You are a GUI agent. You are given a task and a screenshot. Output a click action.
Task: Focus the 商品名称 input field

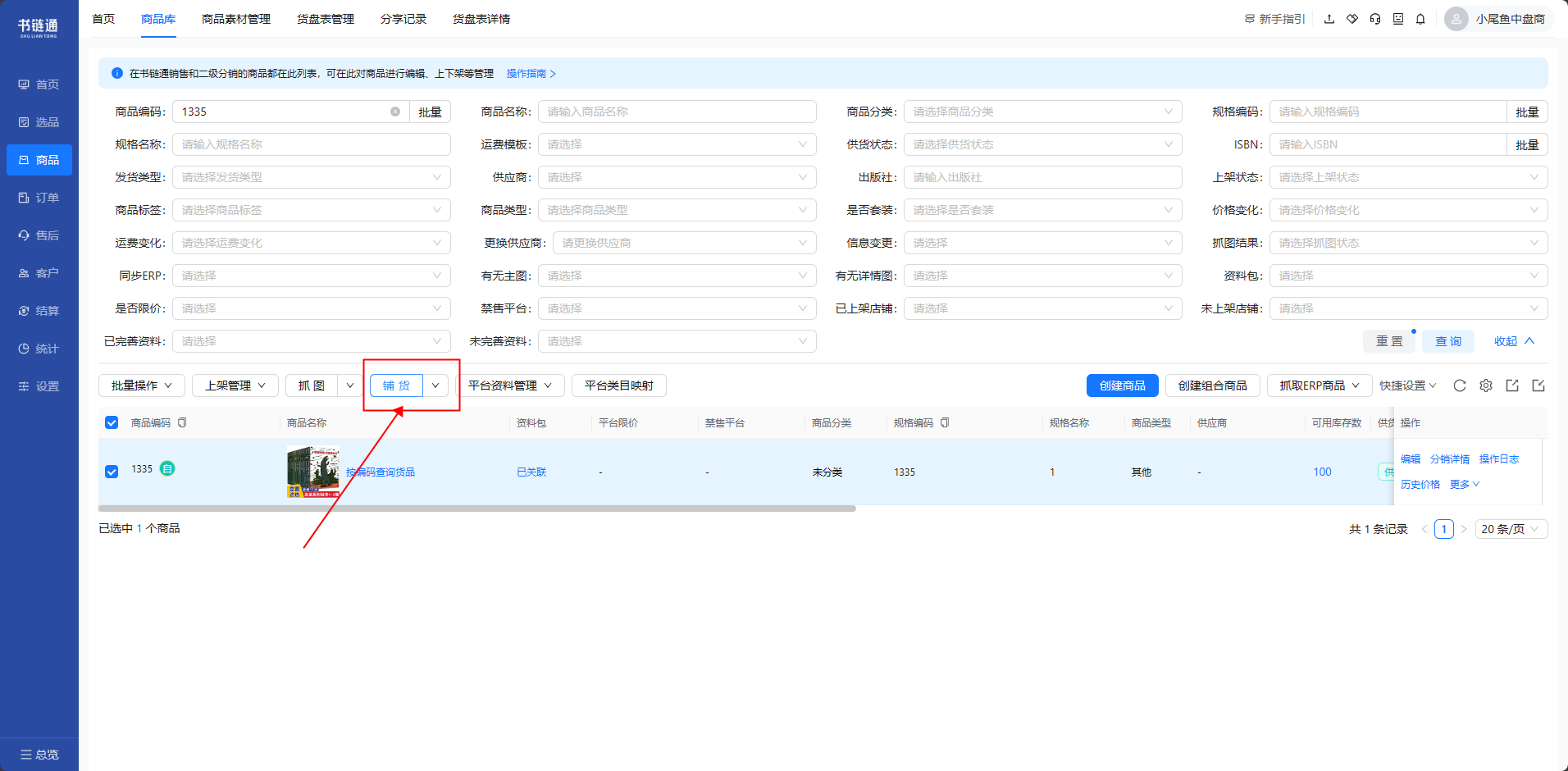pos(677,112)
